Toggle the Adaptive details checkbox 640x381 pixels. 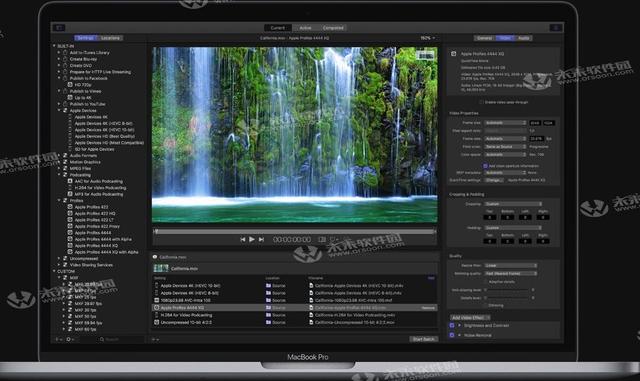click(485, 281)
